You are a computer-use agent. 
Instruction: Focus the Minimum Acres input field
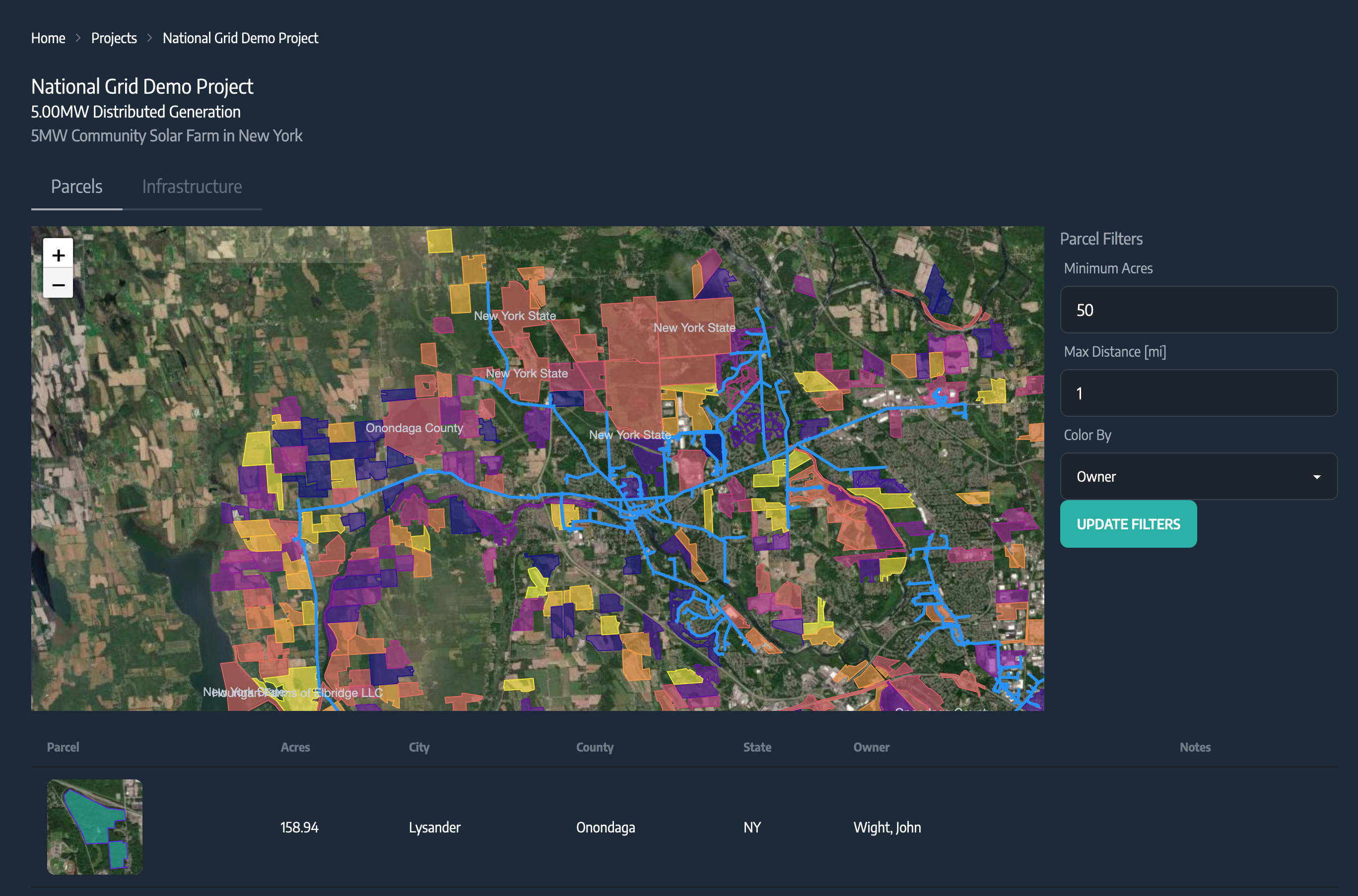[1199, 310]
